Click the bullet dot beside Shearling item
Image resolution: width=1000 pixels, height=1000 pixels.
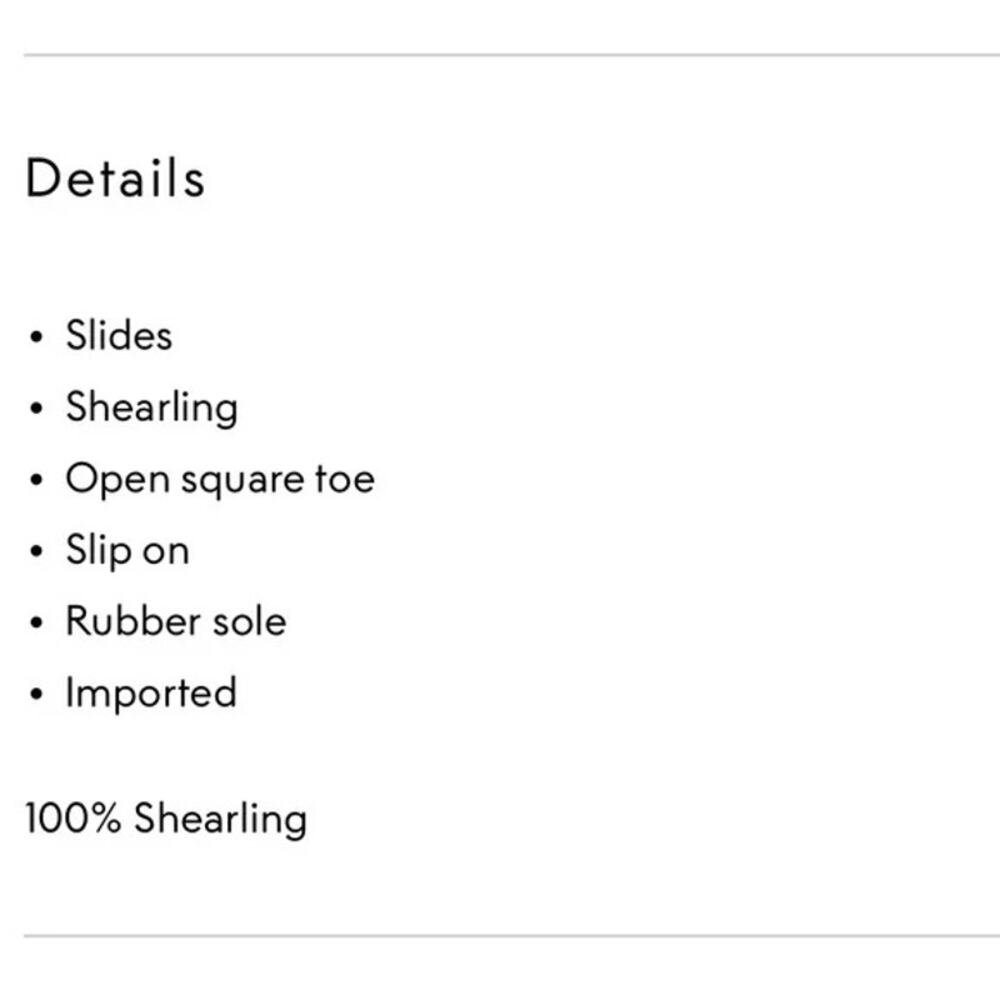(x=37, y=409)
